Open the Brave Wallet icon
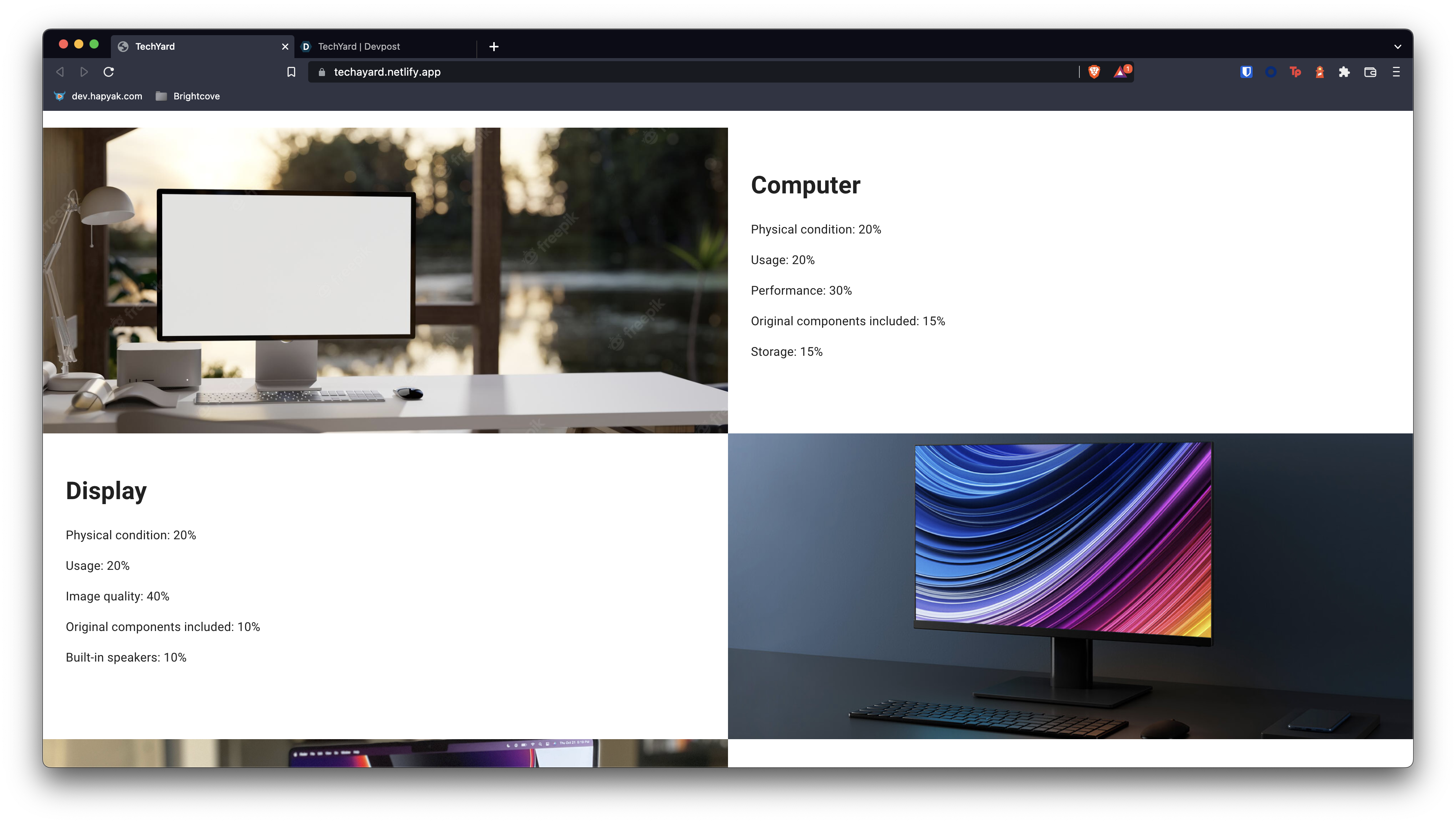 pyautogui.click(x=1370, y=72)
